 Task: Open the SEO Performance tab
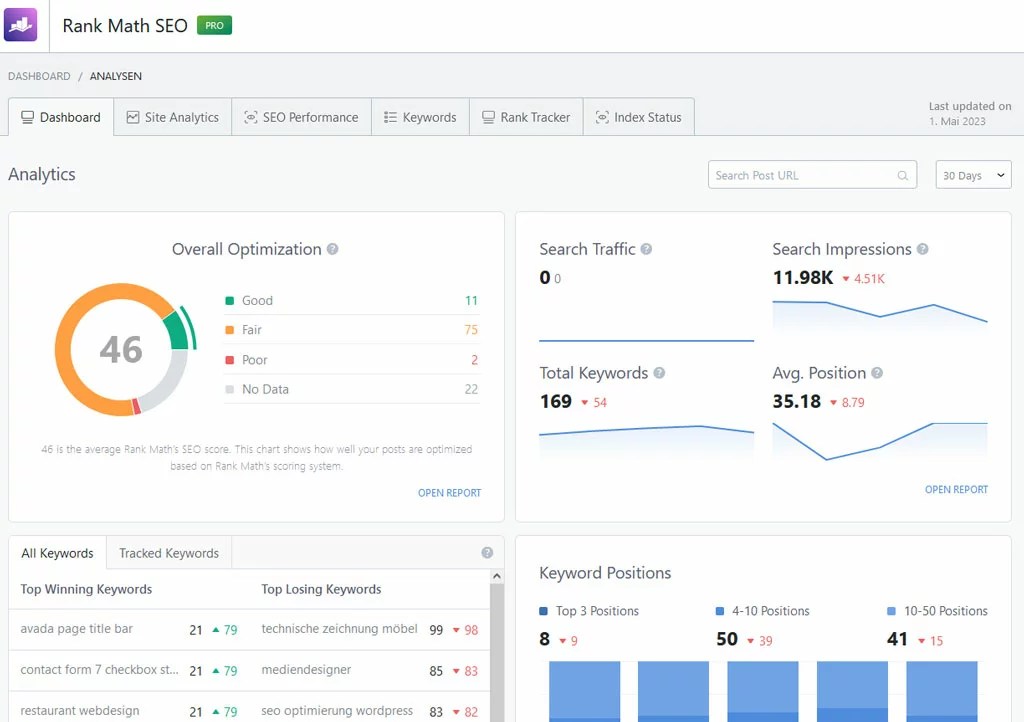(x=301, y=117)
